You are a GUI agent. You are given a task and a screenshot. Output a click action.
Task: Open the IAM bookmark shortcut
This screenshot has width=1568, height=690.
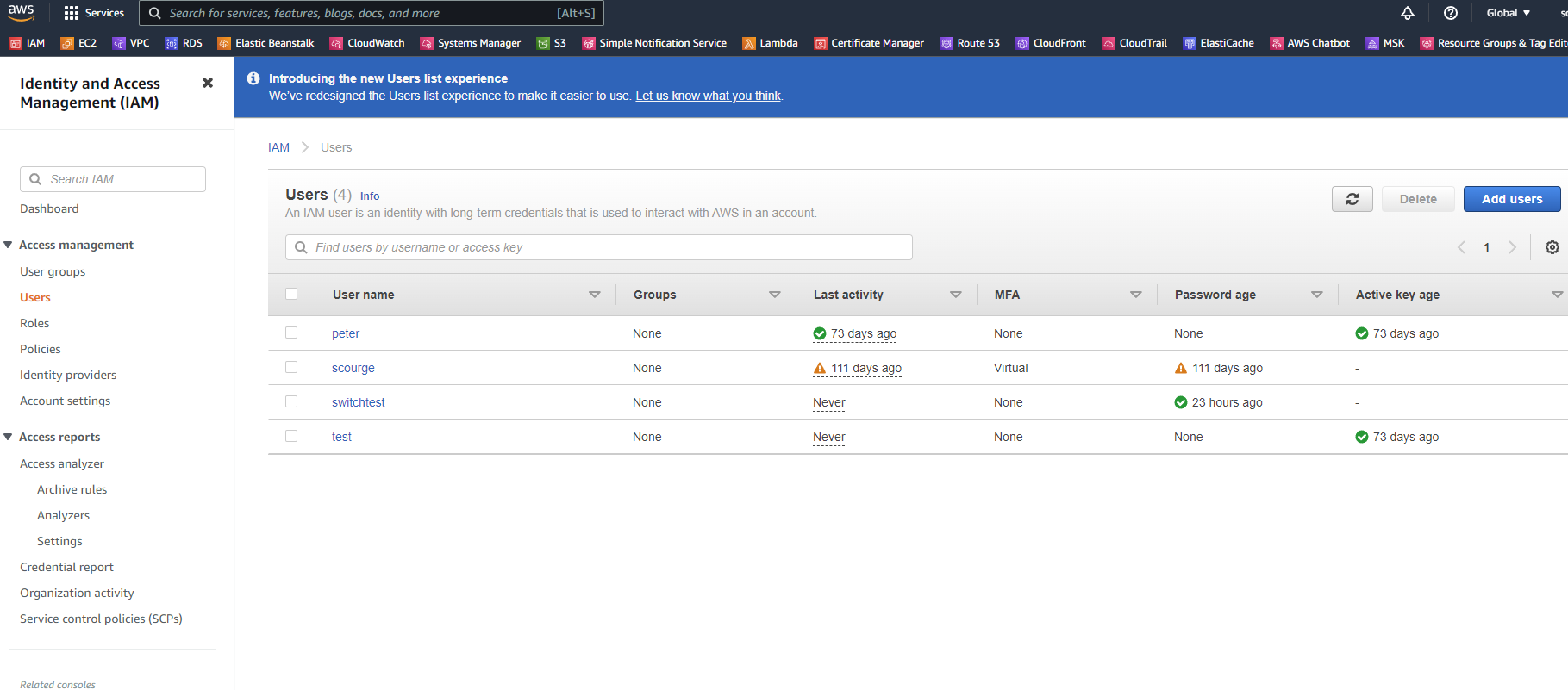point(27,43)
